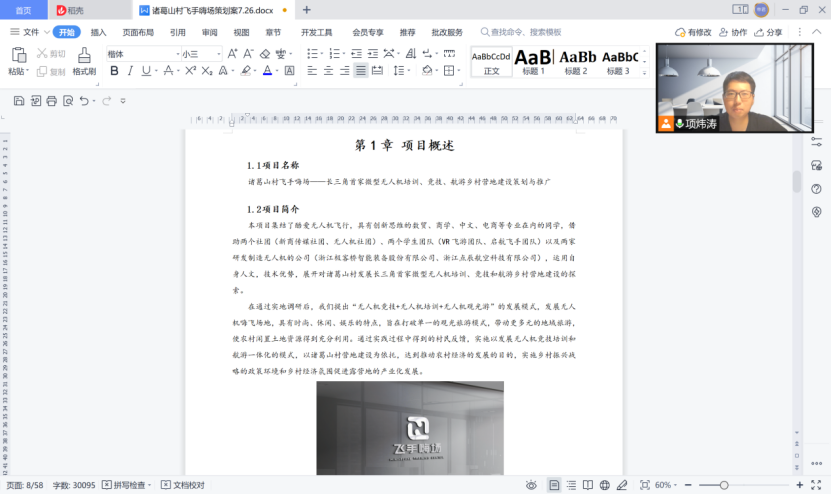Screen dimensions: 831x494
Task: Switch to reading view icon
Action: point(588,485)
